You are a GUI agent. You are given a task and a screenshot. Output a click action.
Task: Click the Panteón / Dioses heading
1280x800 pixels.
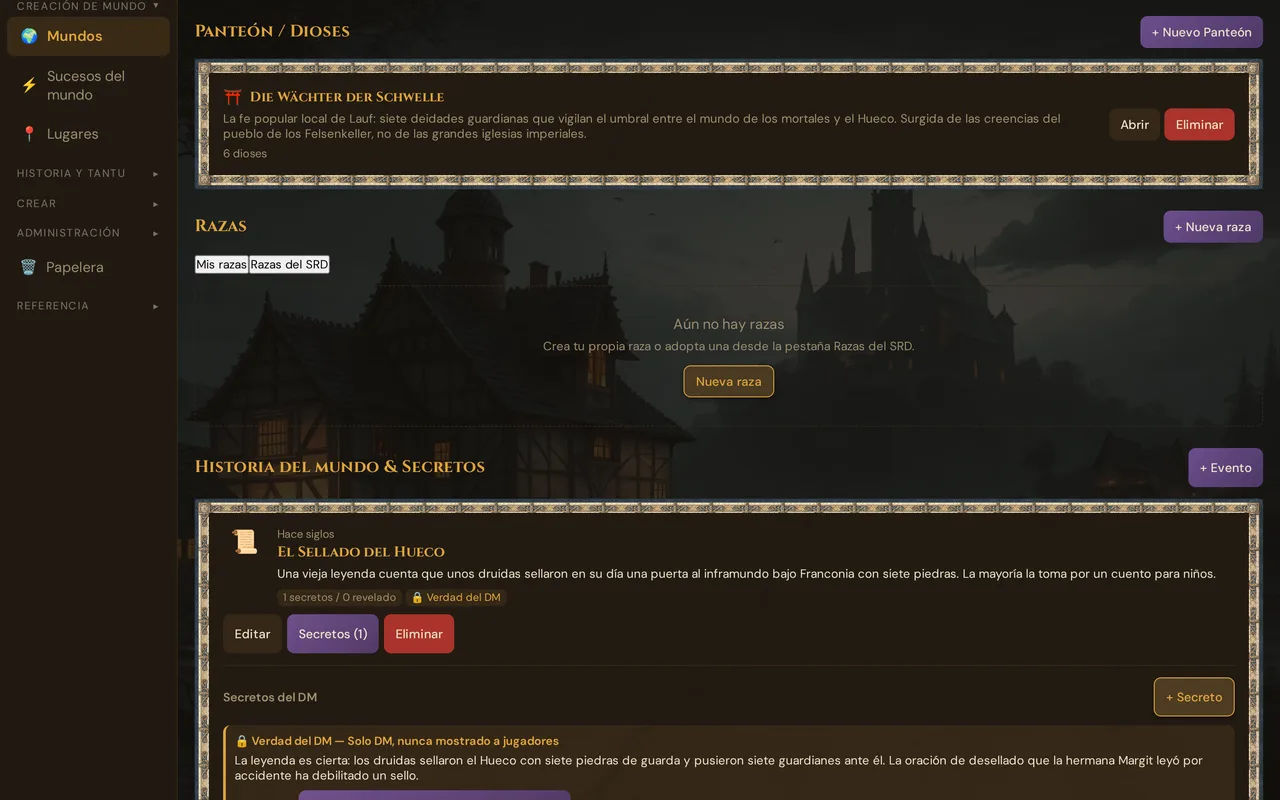click(x=272, y=31)
